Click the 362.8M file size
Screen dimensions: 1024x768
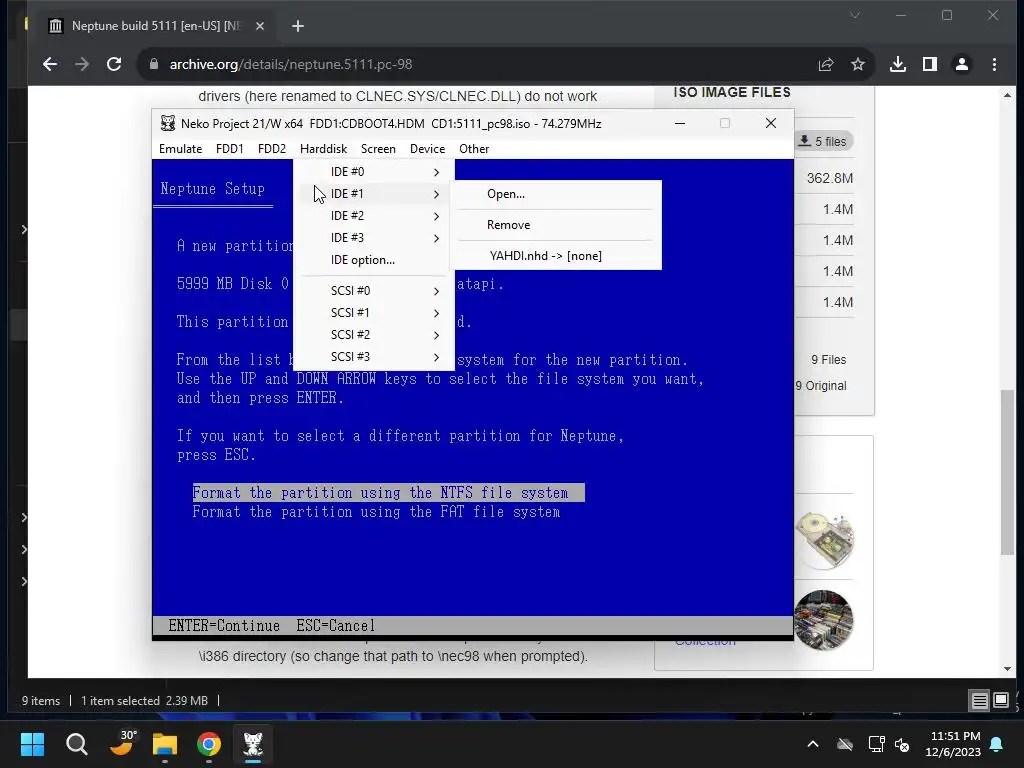coord(829,178)
